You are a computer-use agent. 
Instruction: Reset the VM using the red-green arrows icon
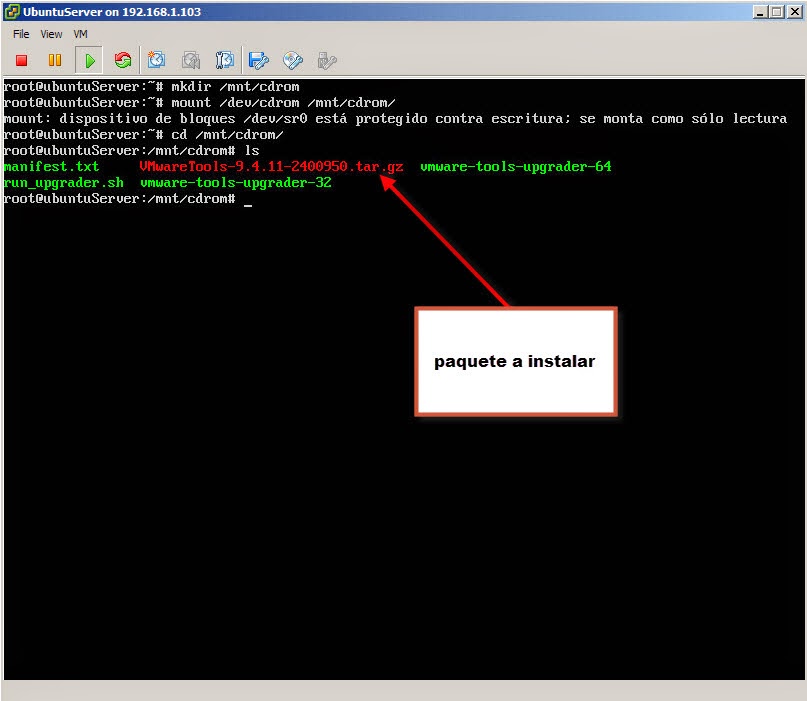pos(123,61)
